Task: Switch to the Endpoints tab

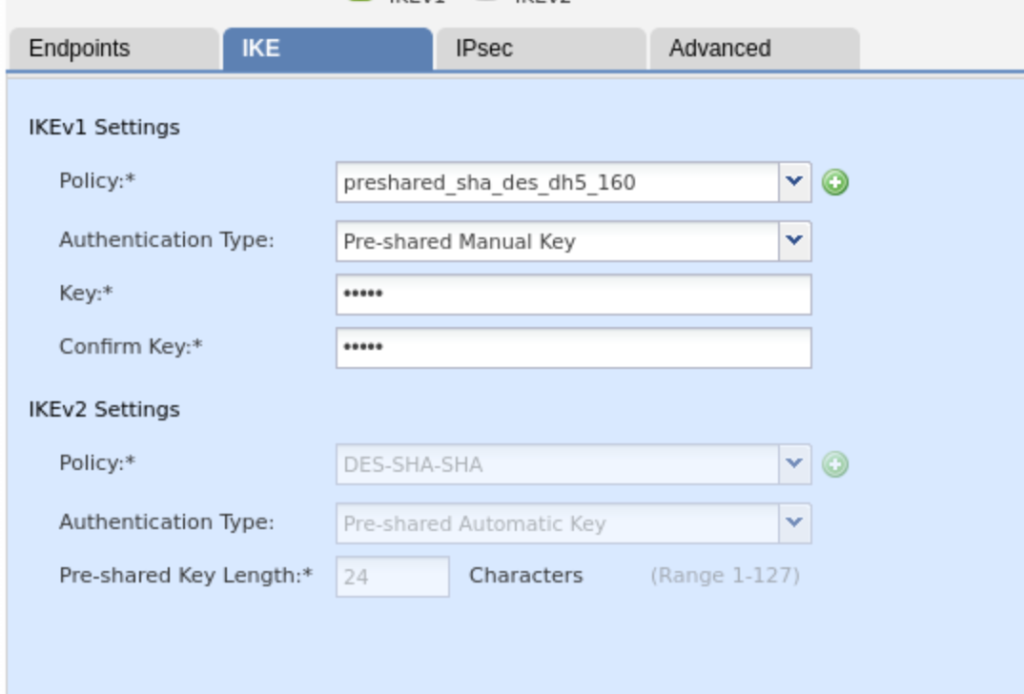Action: [x=110, y=49]
